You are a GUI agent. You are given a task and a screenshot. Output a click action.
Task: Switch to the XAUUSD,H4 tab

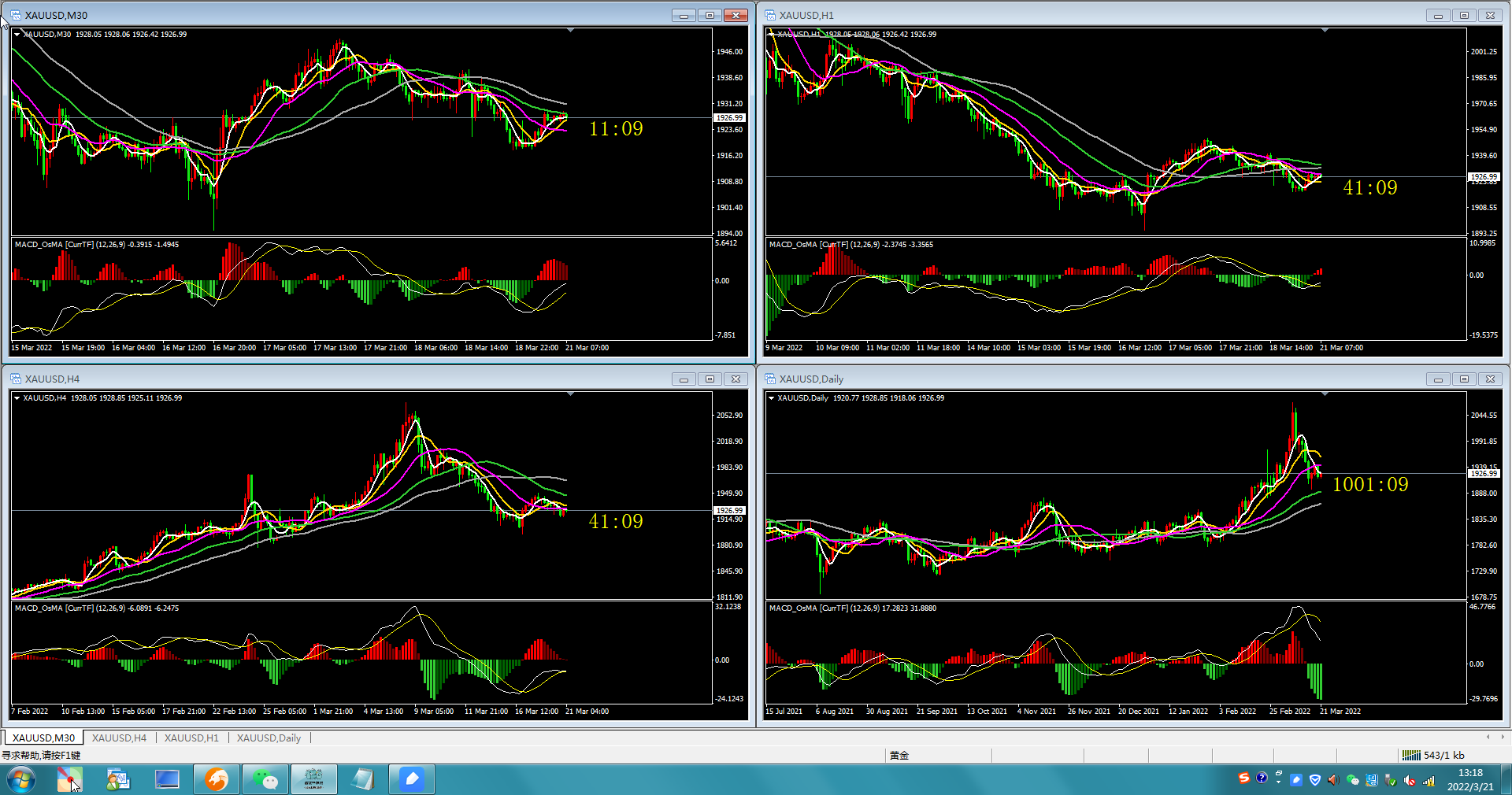click(119, 738)
